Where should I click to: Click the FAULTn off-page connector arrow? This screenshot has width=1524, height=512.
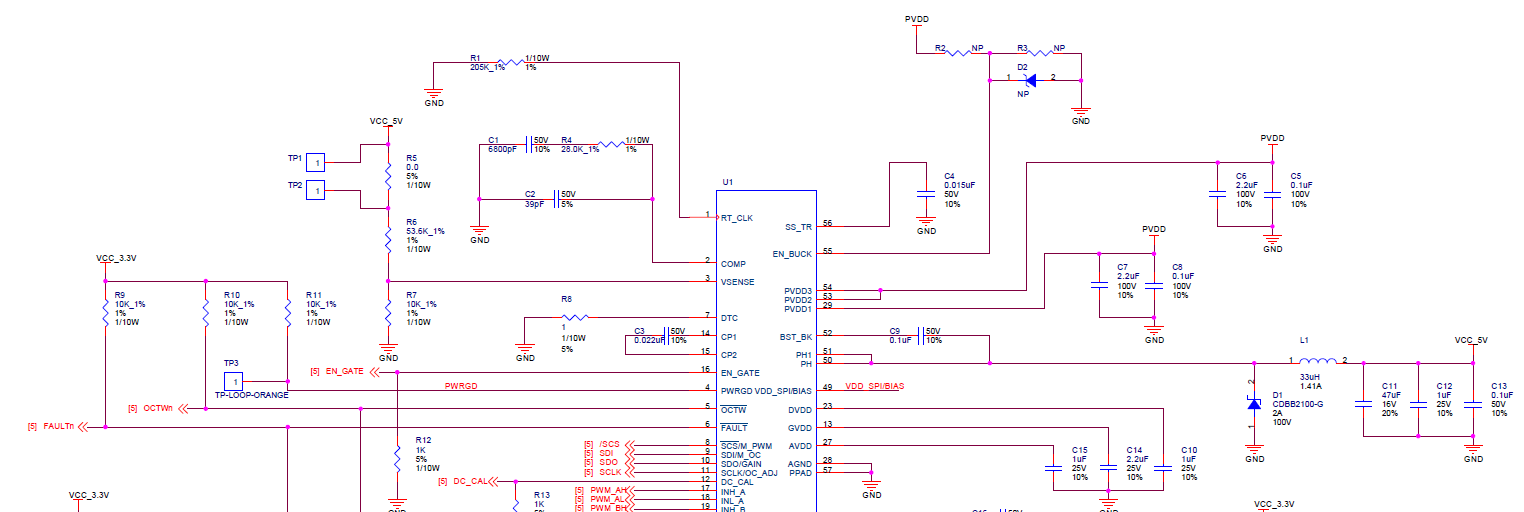point(82,427)
